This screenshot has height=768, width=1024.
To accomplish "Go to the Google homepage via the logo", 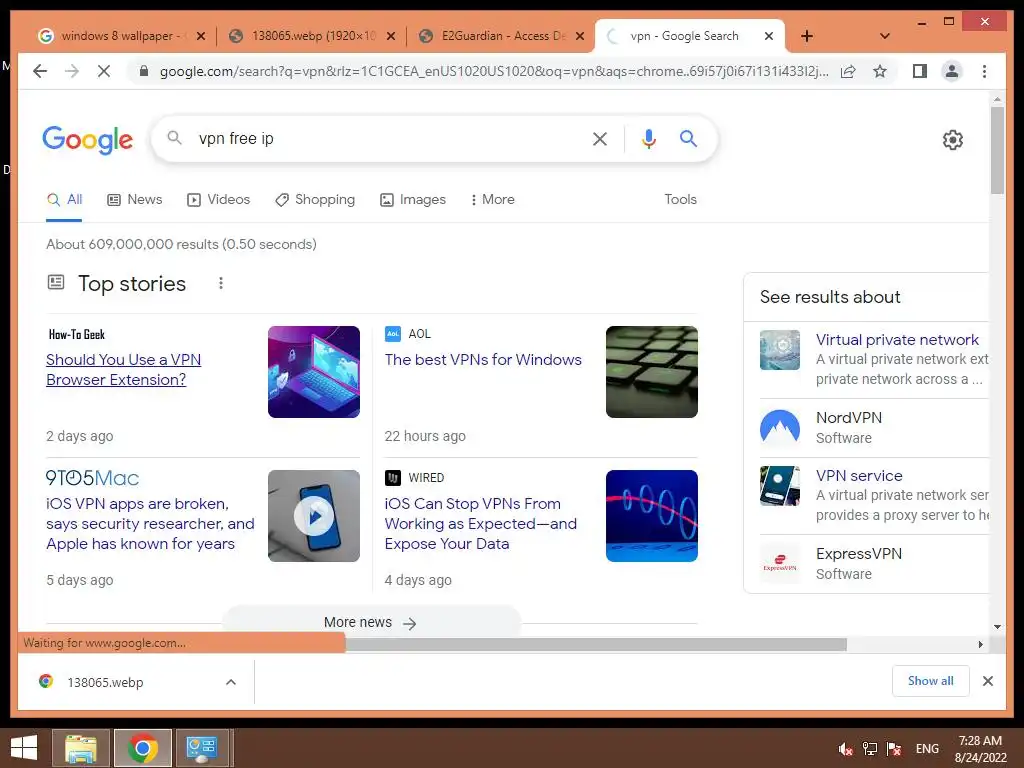I will (x=88, y=140).
